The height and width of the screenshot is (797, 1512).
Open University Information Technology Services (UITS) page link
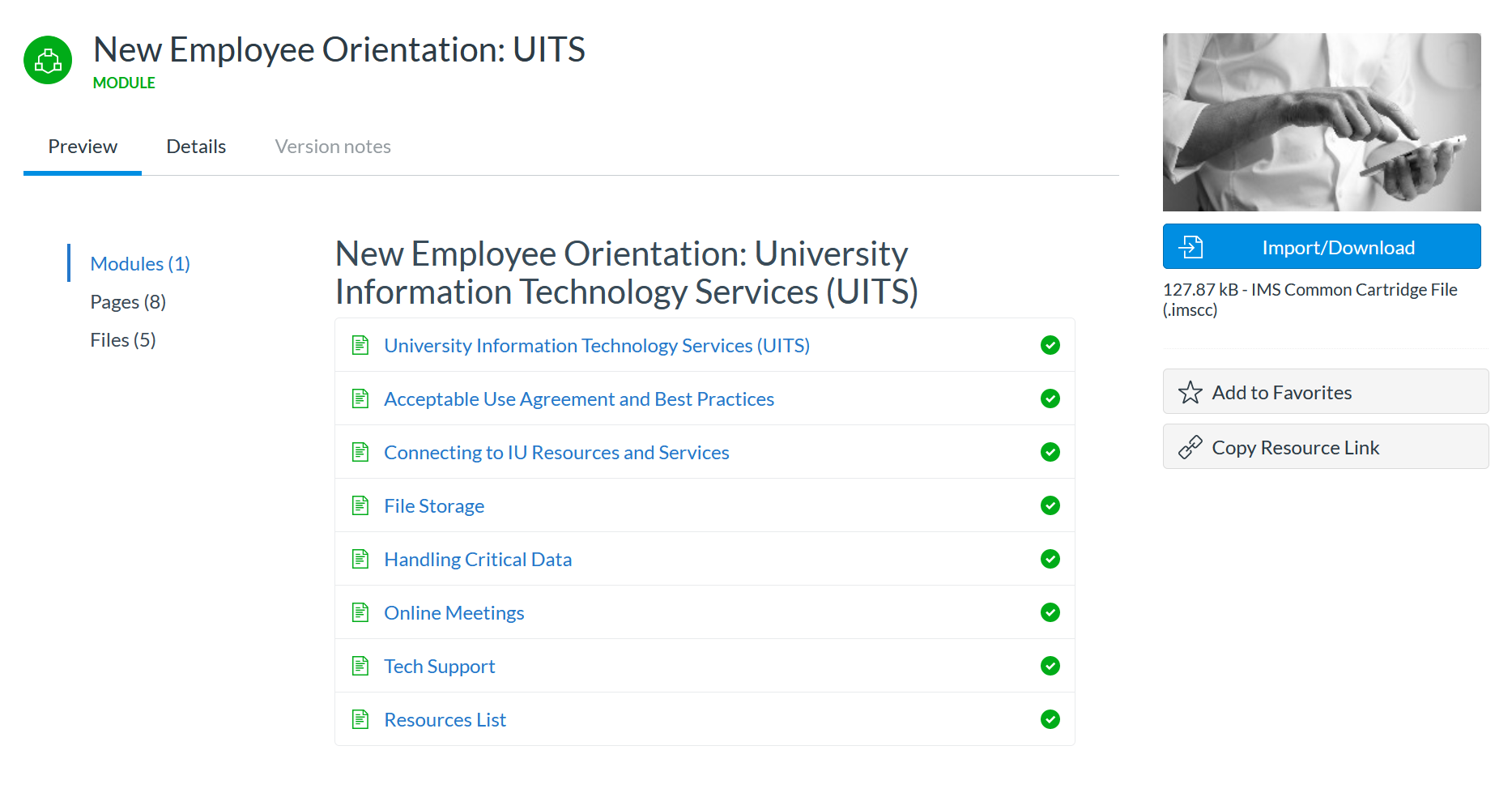[x=597, y=345]
